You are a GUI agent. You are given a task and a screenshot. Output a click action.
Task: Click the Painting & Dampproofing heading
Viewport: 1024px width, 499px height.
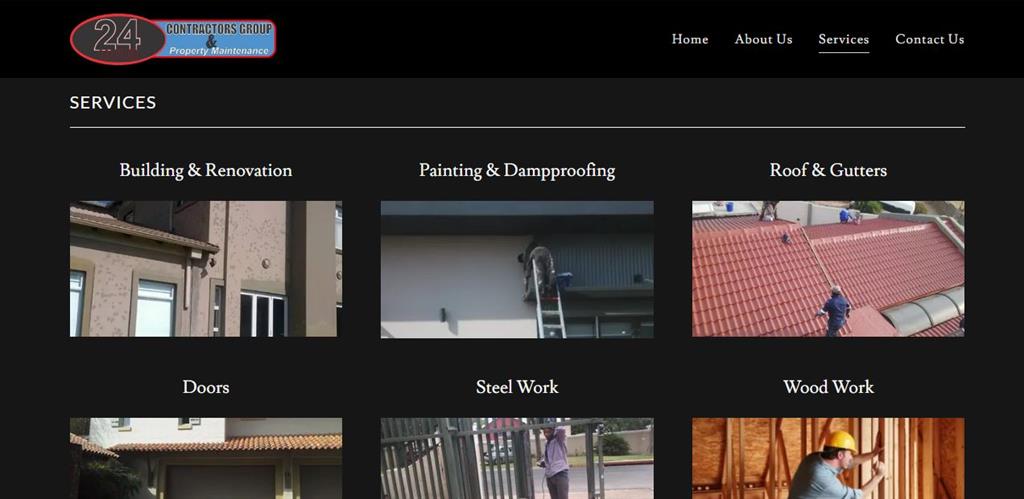click(x=517, y=170)
